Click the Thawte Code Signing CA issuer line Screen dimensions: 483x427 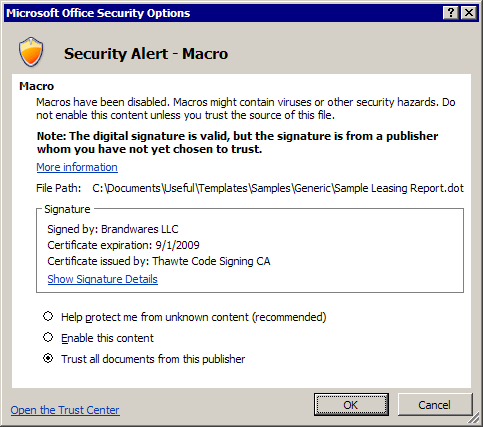(x=159, y=261)
